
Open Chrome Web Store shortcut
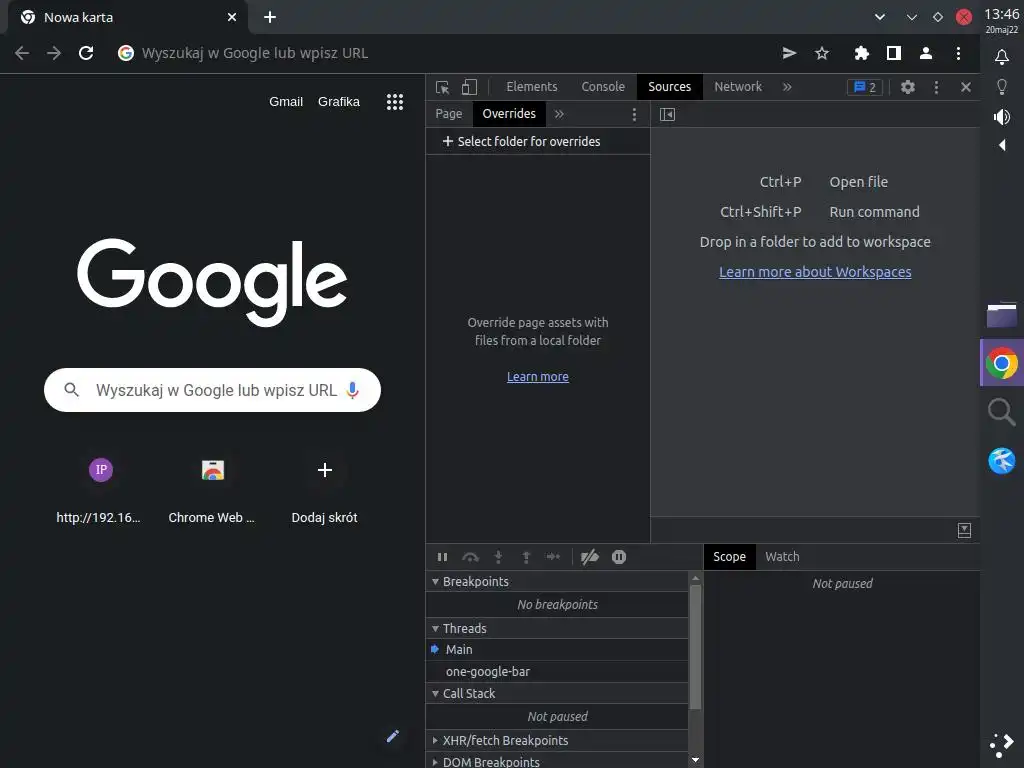click(212, 489)
